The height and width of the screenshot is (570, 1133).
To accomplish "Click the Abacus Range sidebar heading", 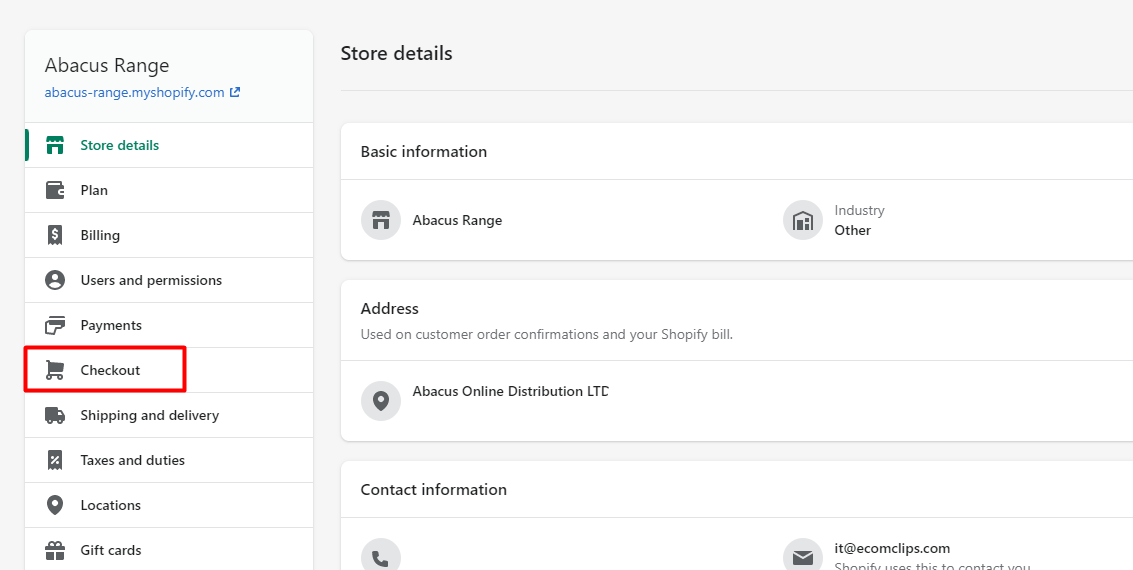I will (x=107, y=65).
